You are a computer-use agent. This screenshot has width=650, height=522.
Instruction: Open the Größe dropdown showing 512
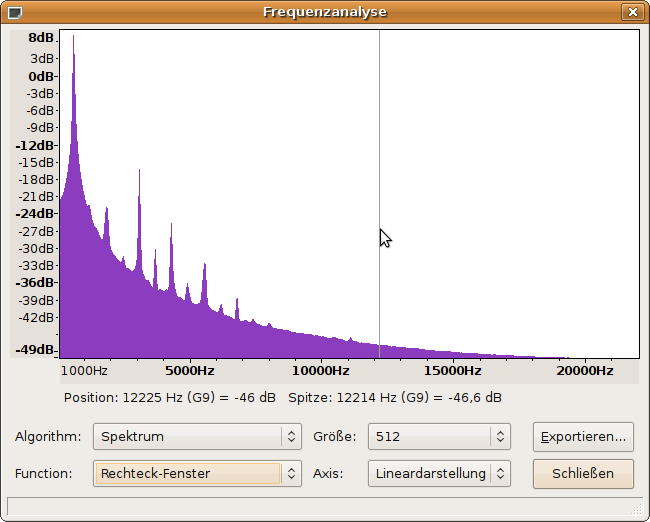(x=439, y=436)
